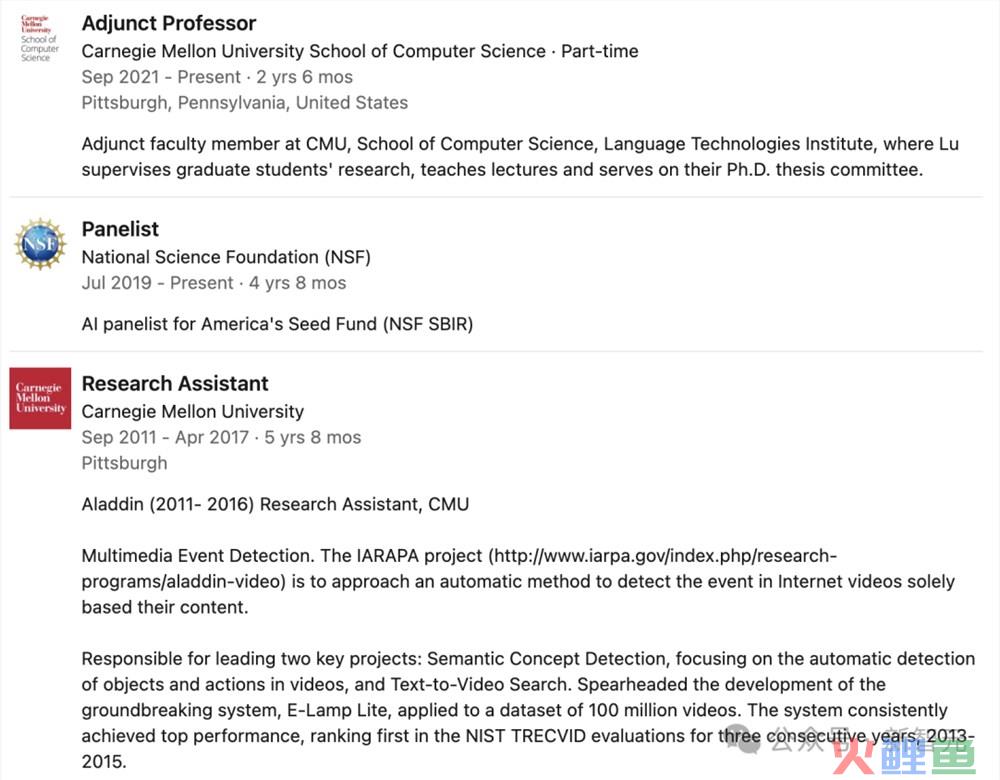
Task: Click the CMU School of Computer Science logo
Action: point(40,39)
